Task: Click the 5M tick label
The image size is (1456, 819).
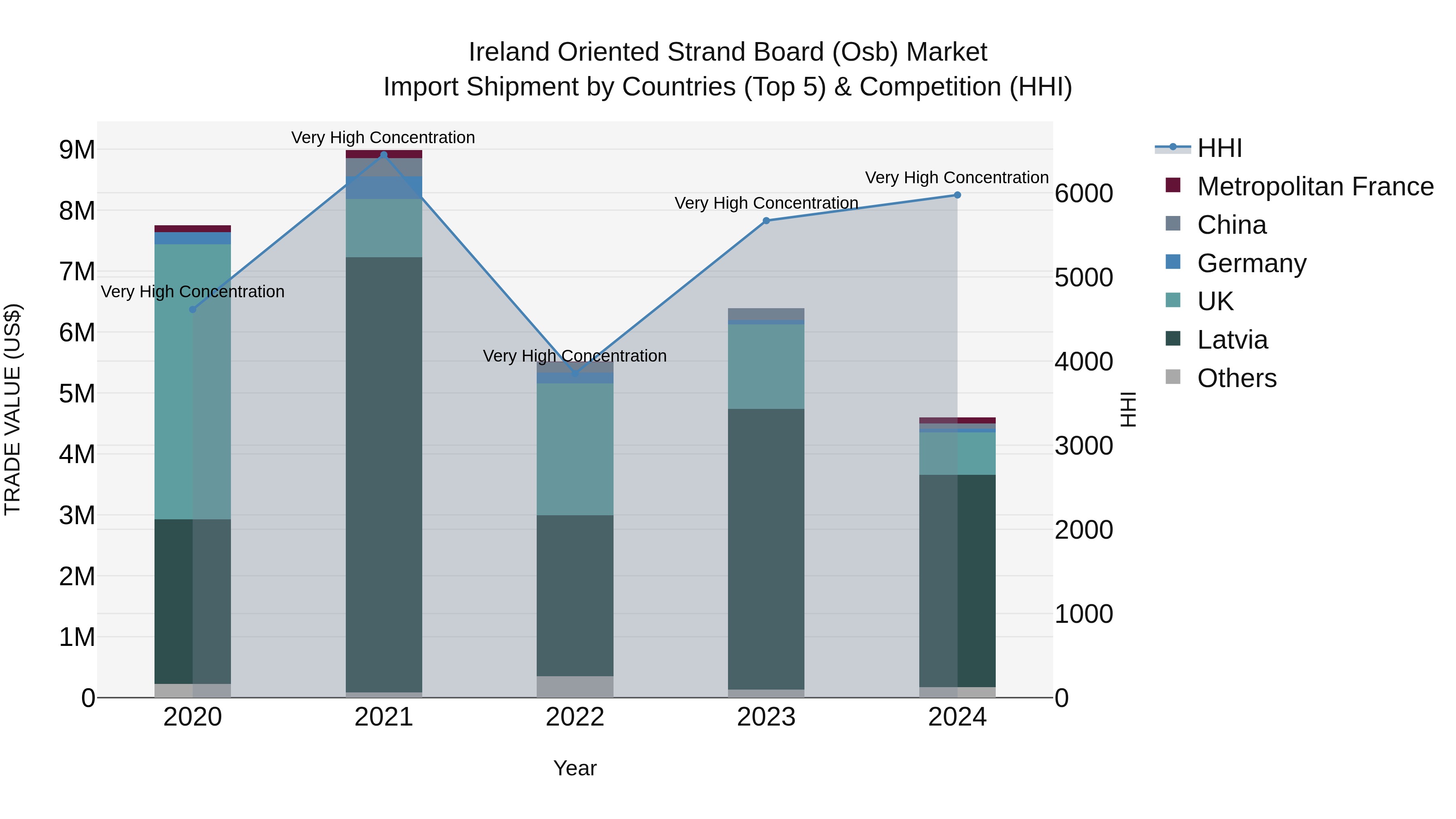Action: point(77,394)
